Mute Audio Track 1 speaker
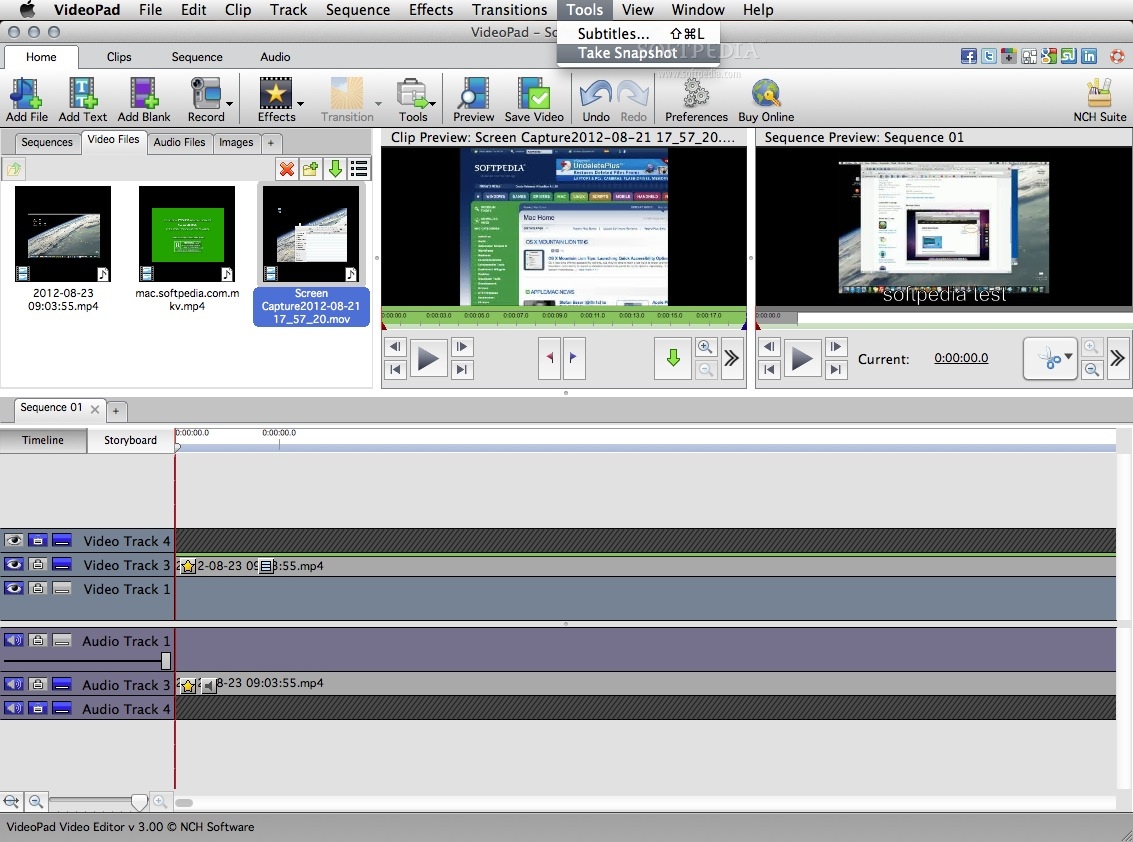 (x=14, y=640)
